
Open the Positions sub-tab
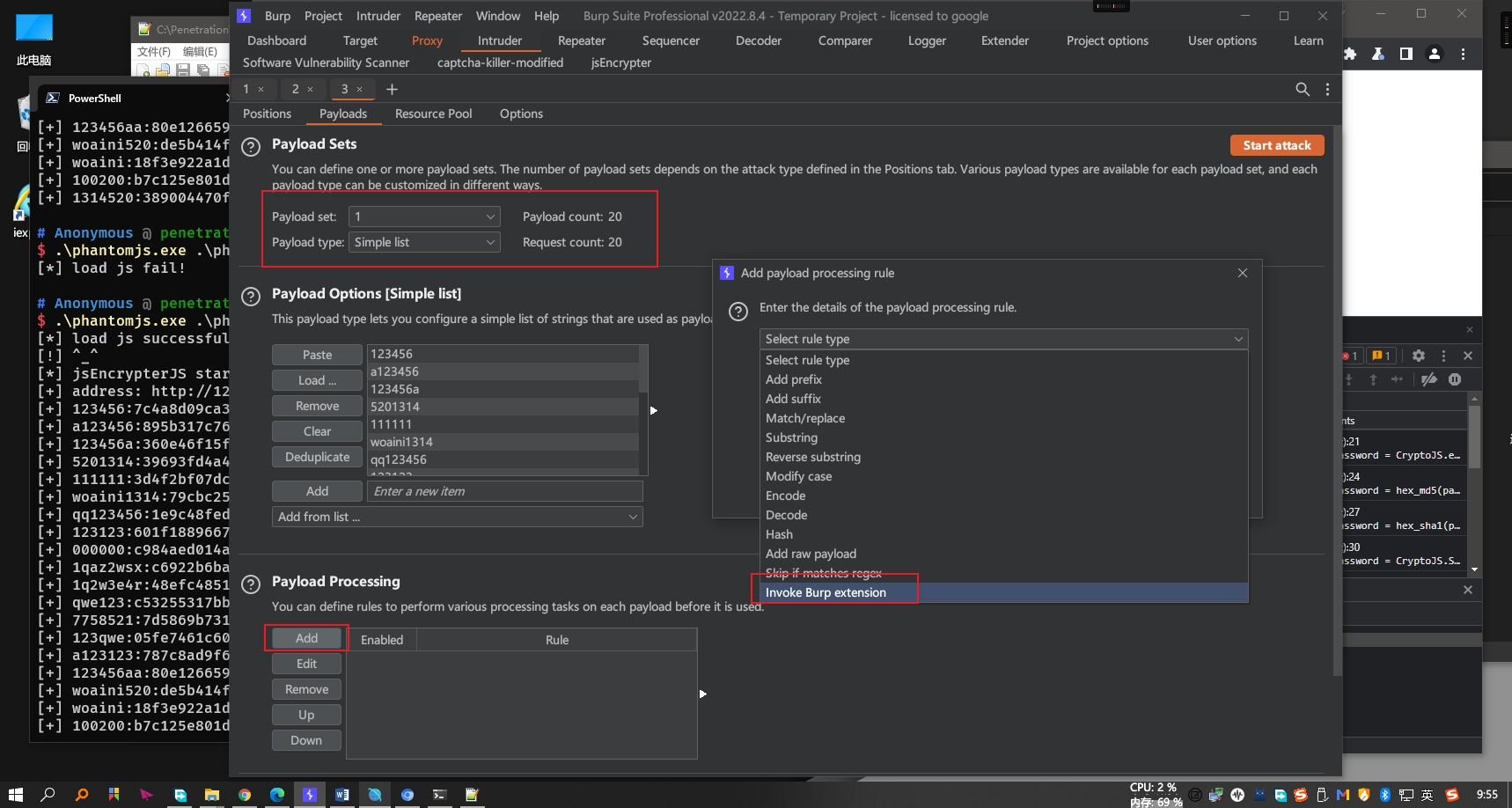[267, 114]
